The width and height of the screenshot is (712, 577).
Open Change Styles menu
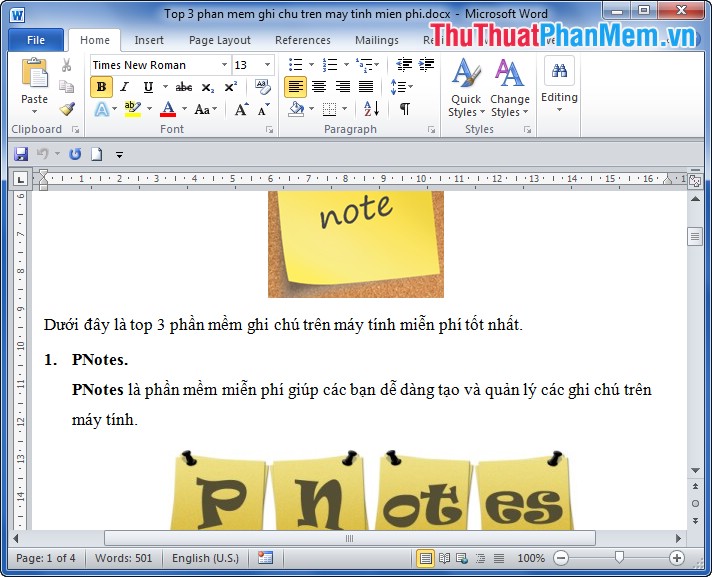pyautogui.click(x=510, y=87)
